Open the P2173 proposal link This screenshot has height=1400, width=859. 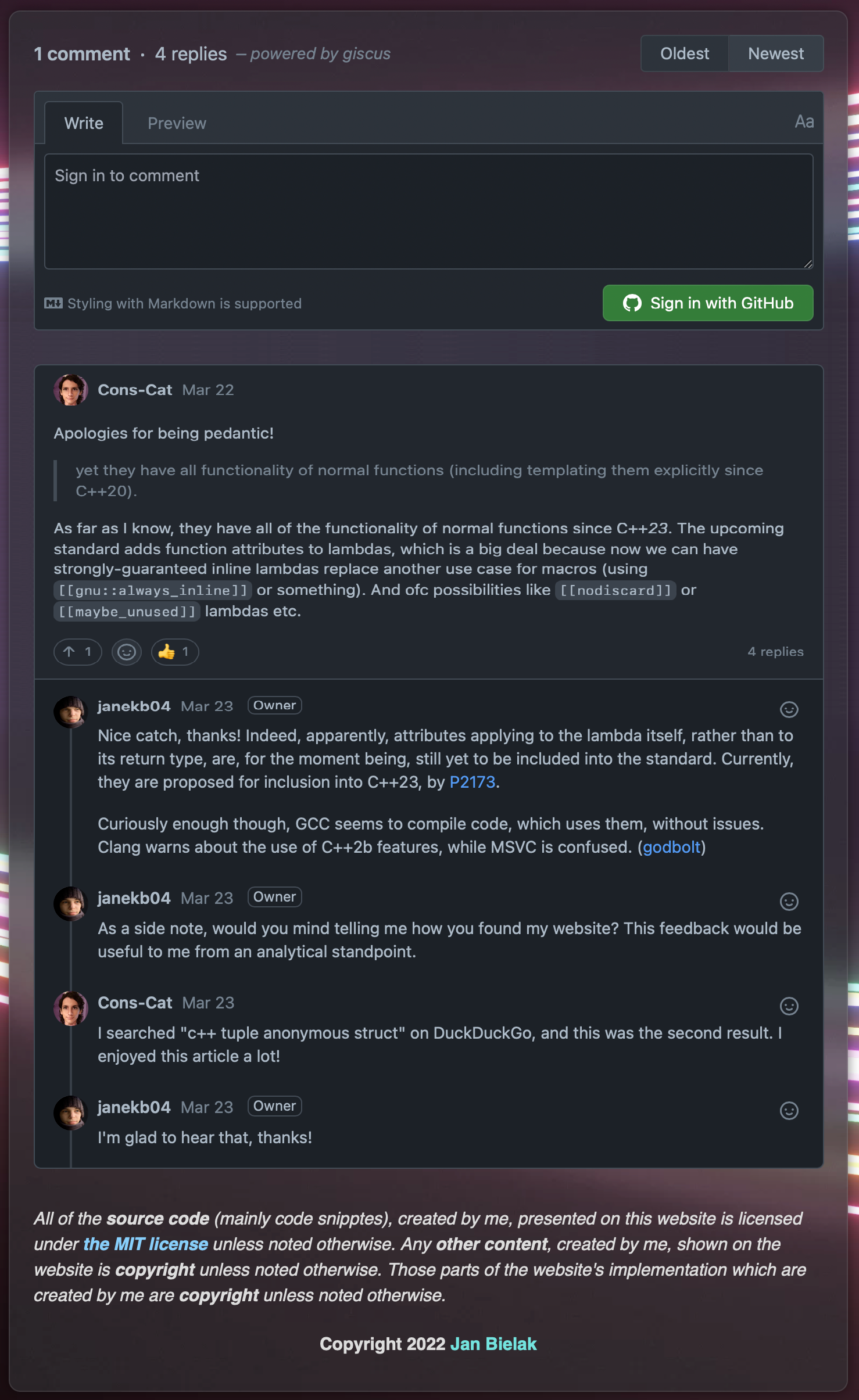(x=473, y=782)
